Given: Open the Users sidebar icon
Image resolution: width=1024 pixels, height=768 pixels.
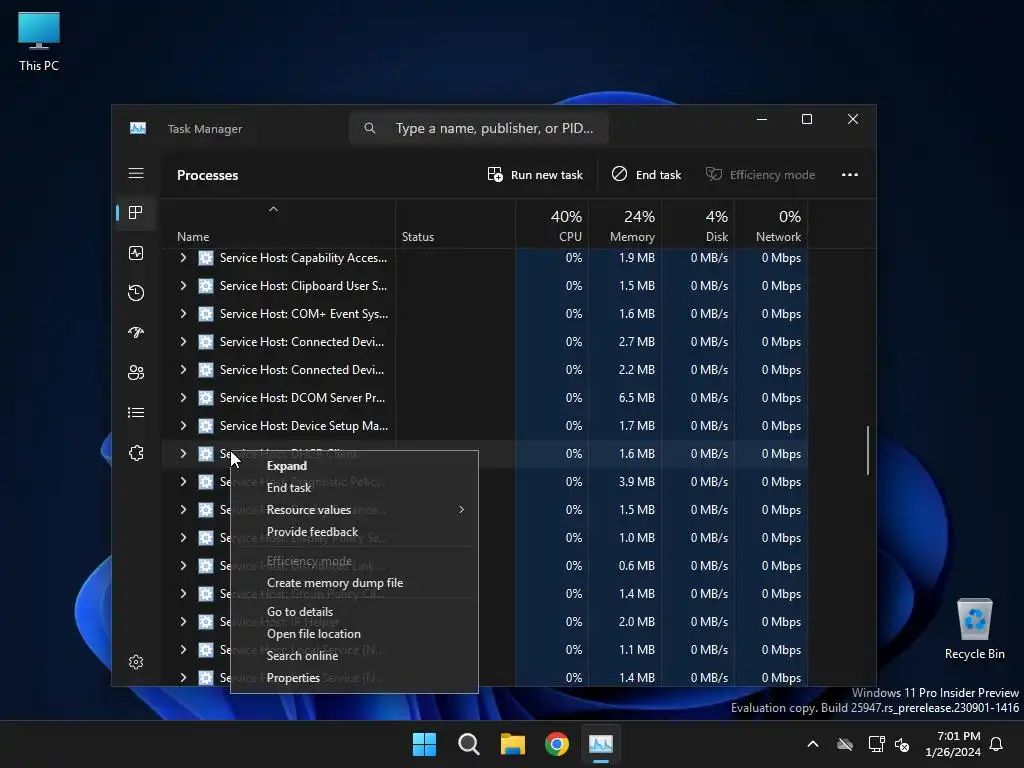Looking at the screenshot, I should (x=136, y=372).
